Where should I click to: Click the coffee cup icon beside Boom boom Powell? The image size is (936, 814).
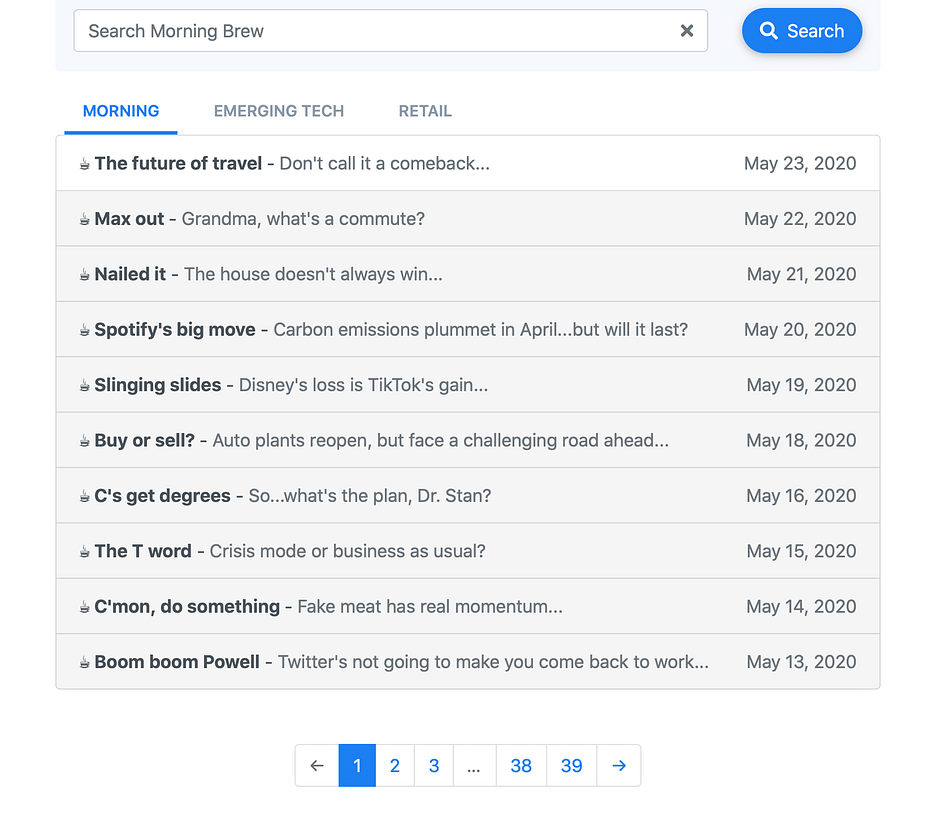point(85,662)
